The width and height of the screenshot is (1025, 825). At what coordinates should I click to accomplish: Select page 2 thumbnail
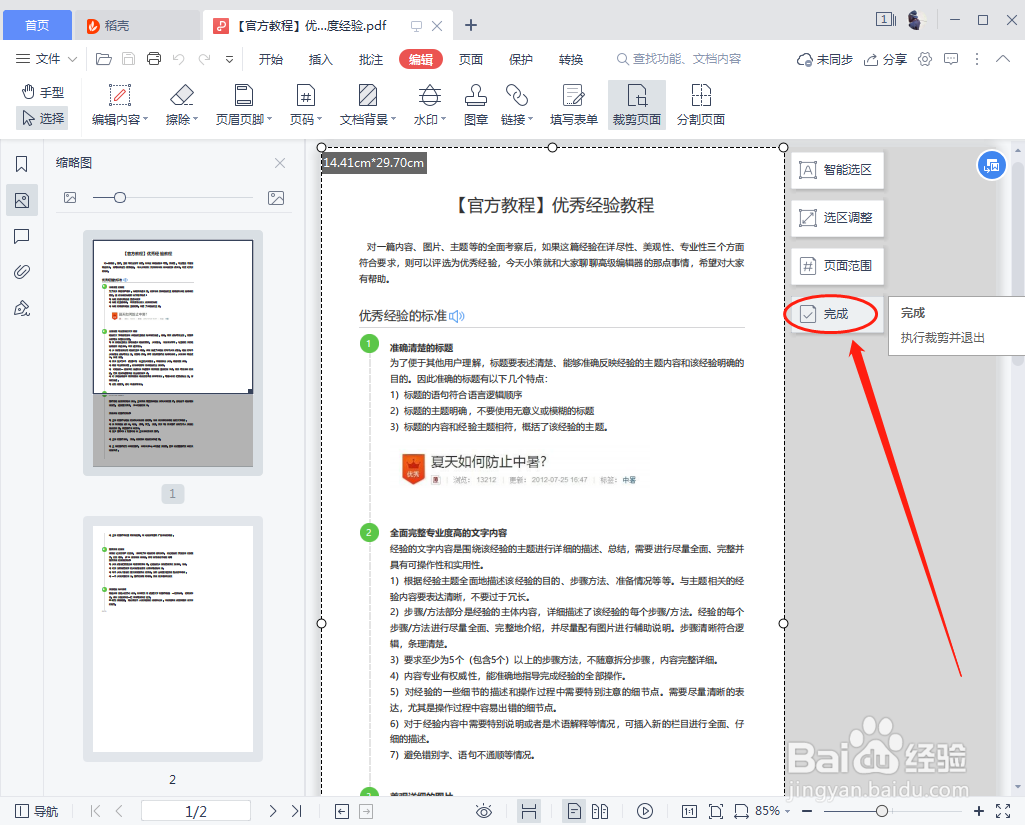[173, 639]
